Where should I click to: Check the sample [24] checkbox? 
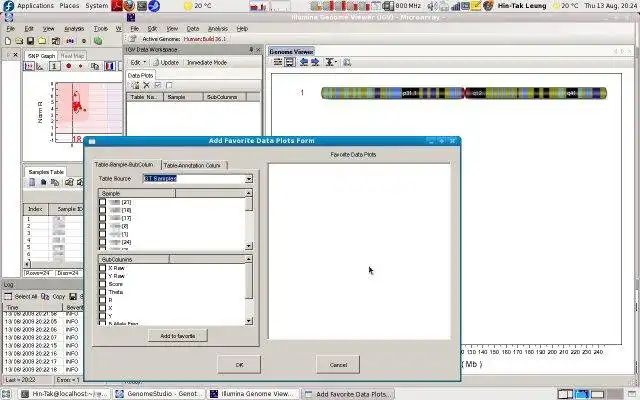point(102,242)
